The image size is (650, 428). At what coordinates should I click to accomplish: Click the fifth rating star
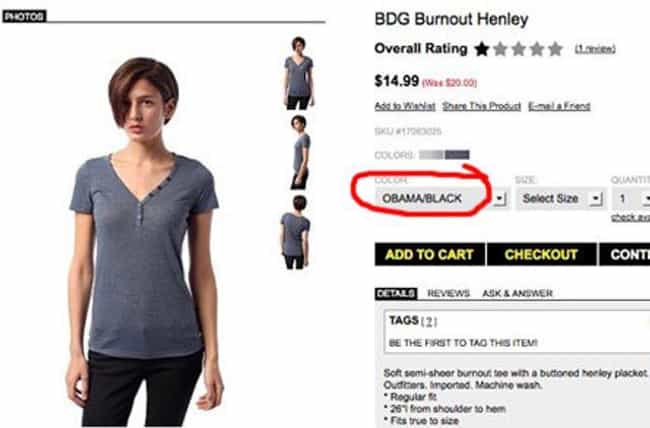[x=555, y=49]
